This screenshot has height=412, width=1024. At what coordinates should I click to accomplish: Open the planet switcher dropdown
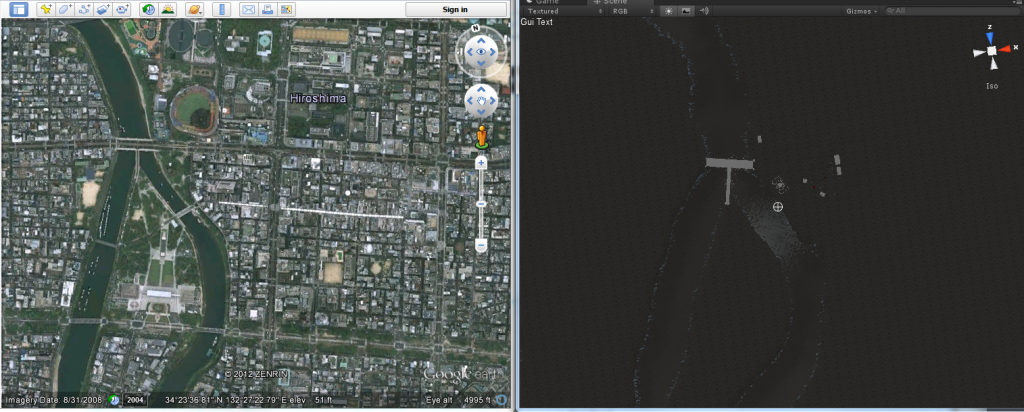coord(195,9)
